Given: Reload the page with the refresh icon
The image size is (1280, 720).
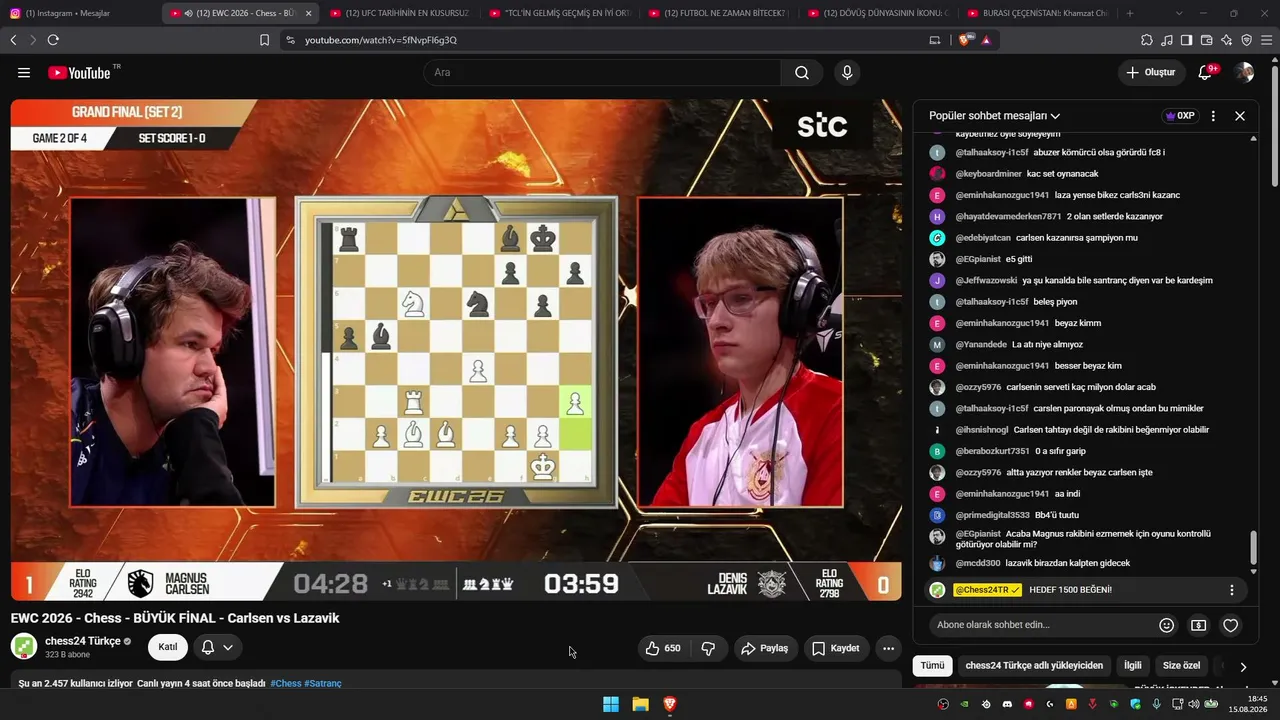Looking at the screenshot, I should [x=53, y=40].
